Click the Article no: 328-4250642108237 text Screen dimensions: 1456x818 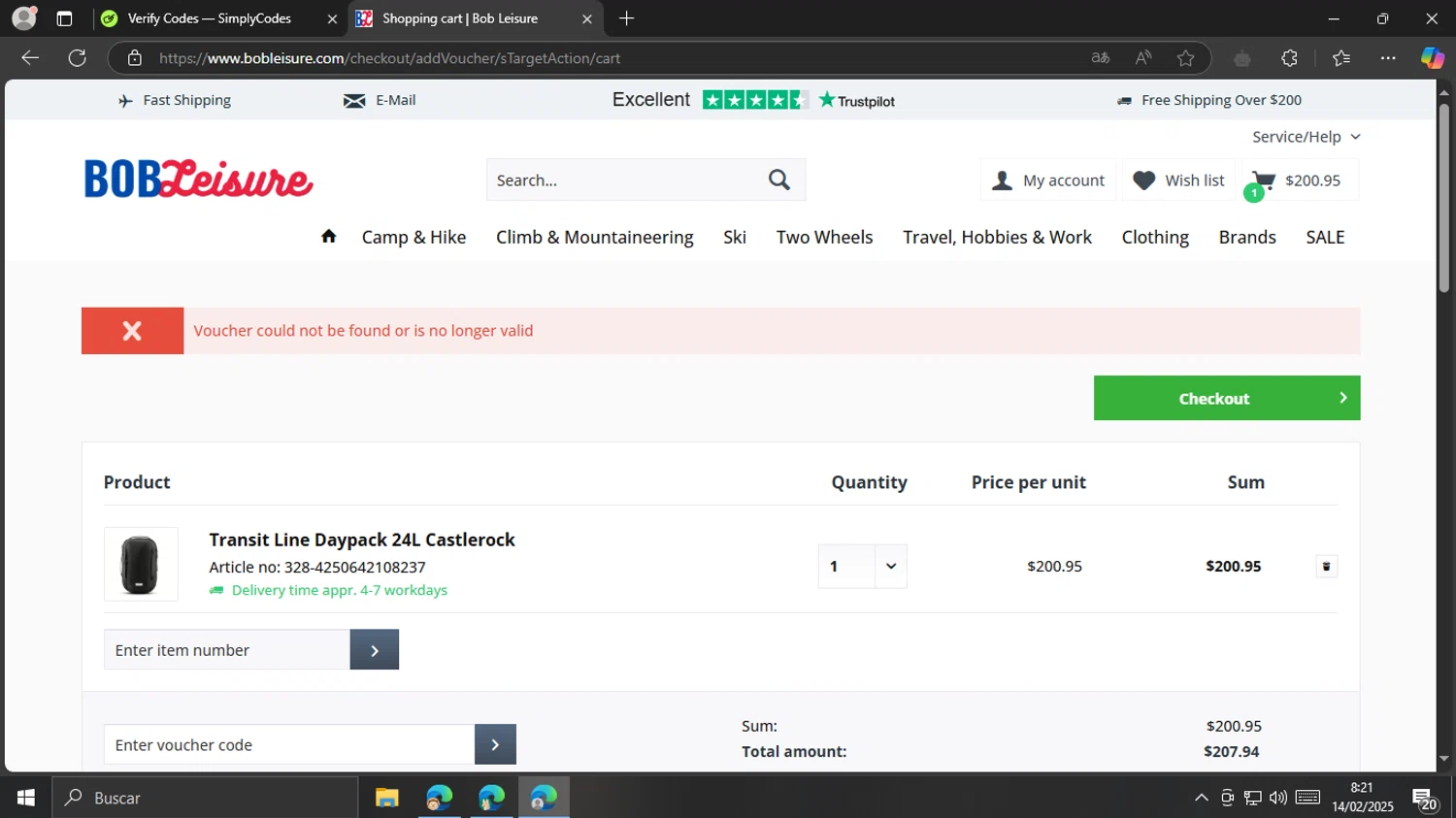click(317, 568)
